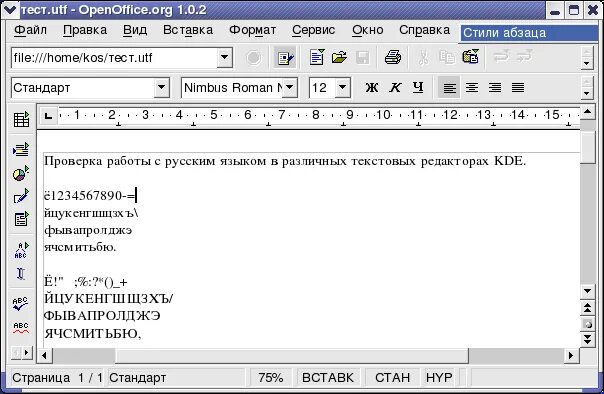Click the left arrow of horizontal scrollbar
Image resolution: width=604 pixels, height=394 pixels.
(x=44, y=355)
